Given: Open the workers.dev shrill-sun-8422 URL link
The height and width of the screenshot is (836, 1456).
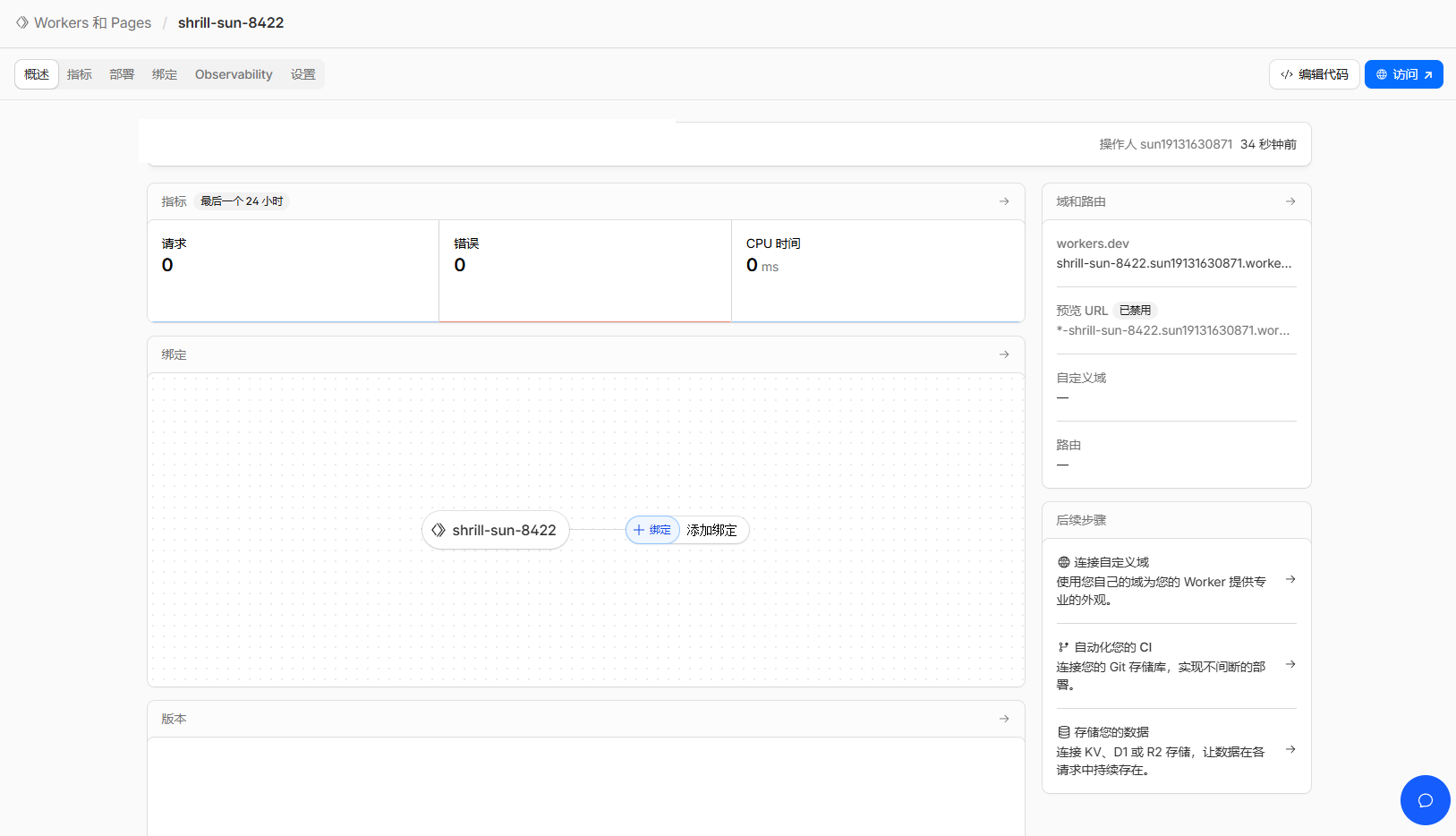Looking at the screenshot, I should click(1173, 263).
